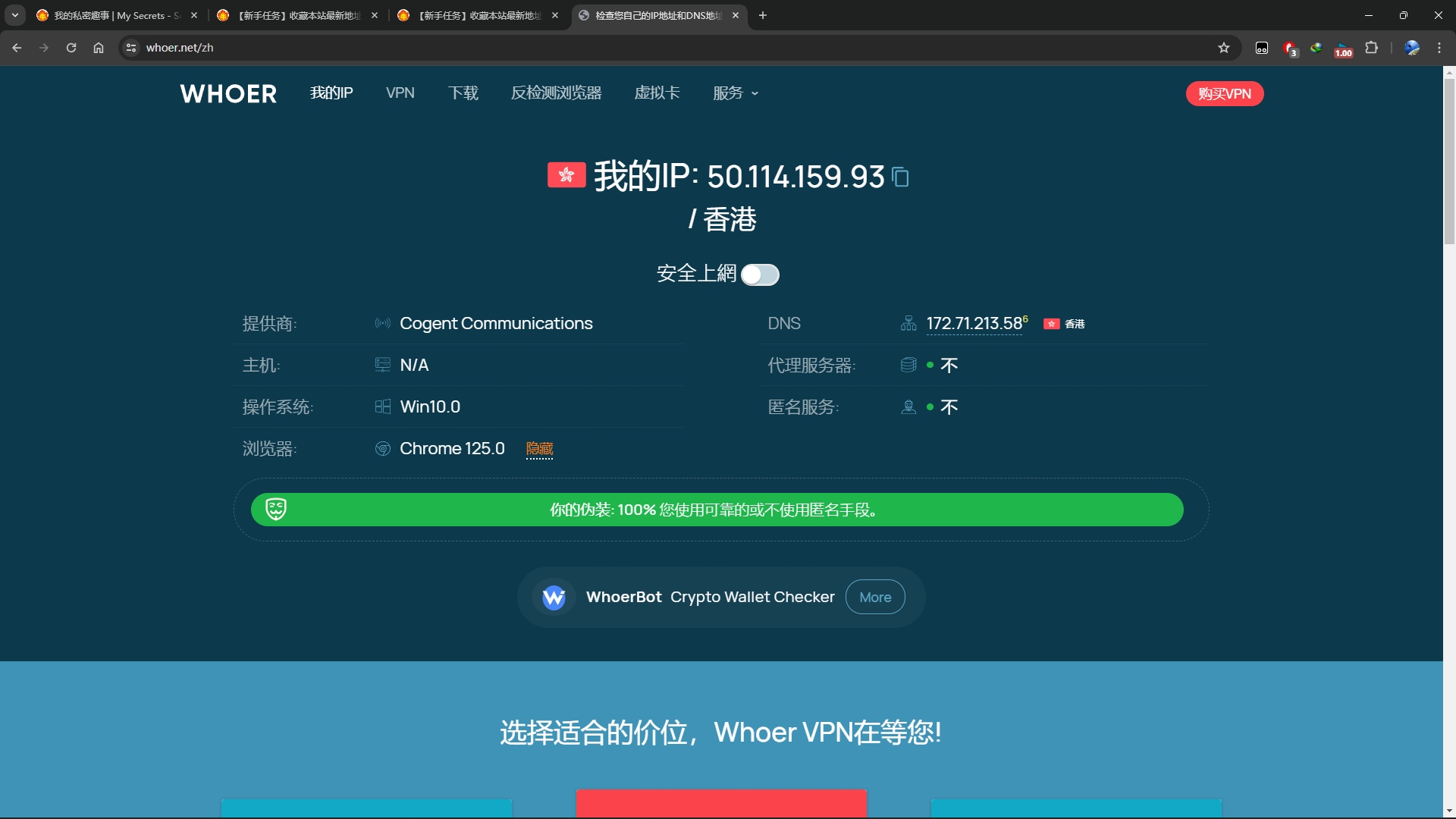
Task: Switch to the 我的私密趣事 My Secrets tab
Action: point(118,15)
